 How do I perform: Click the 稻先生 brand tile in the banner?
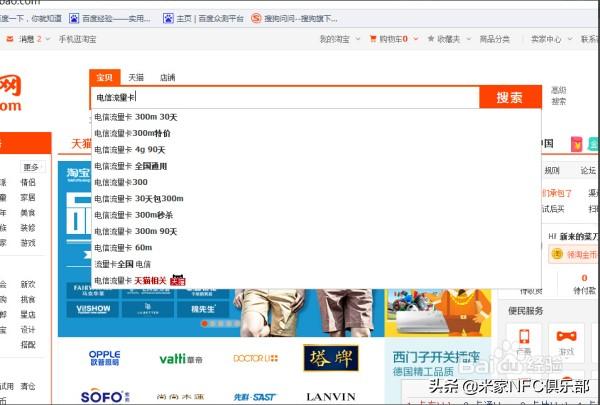tap(203, 309)
